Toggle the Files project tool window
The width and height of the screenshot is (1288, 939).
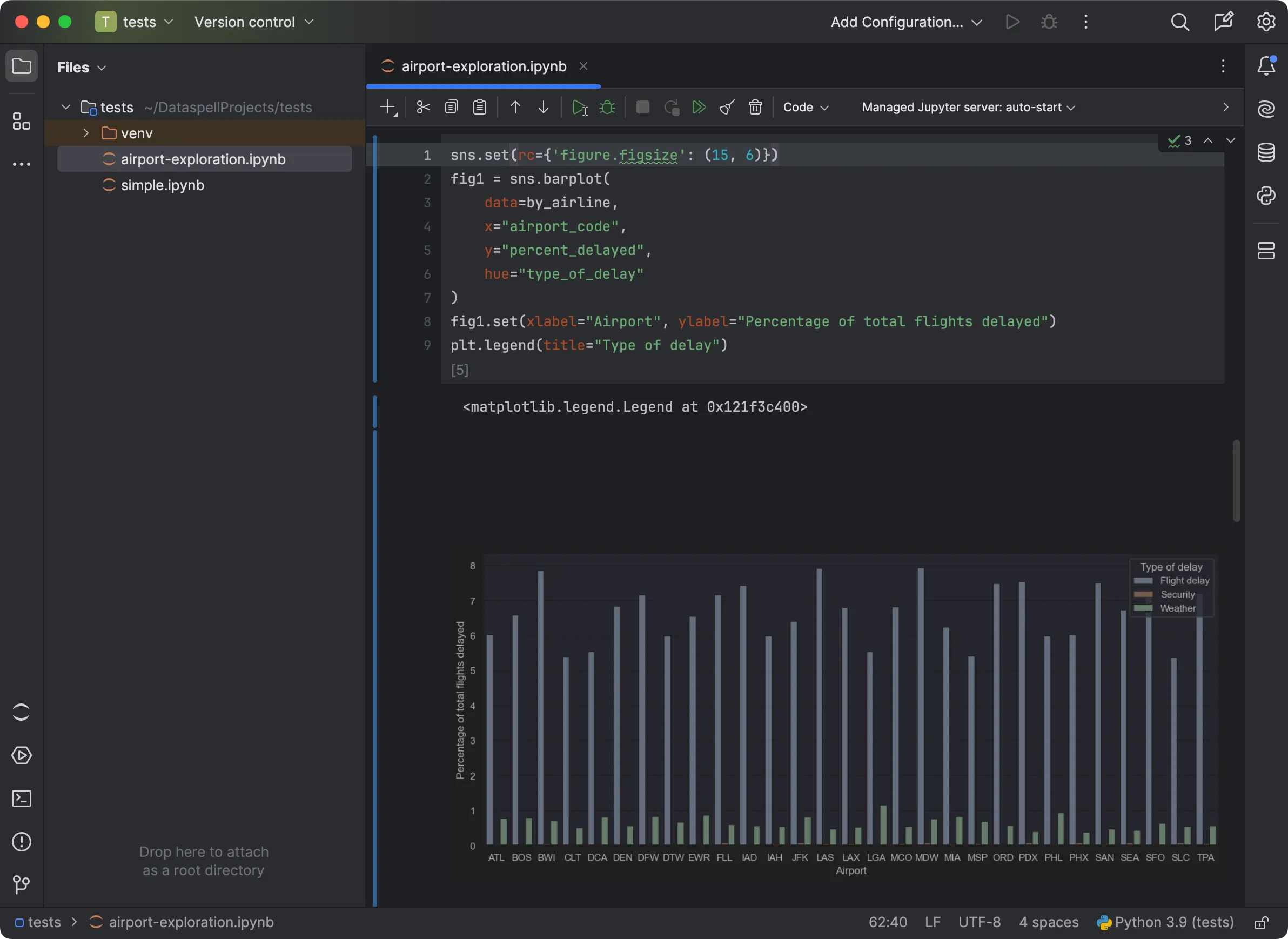click(x=22, y=66)
